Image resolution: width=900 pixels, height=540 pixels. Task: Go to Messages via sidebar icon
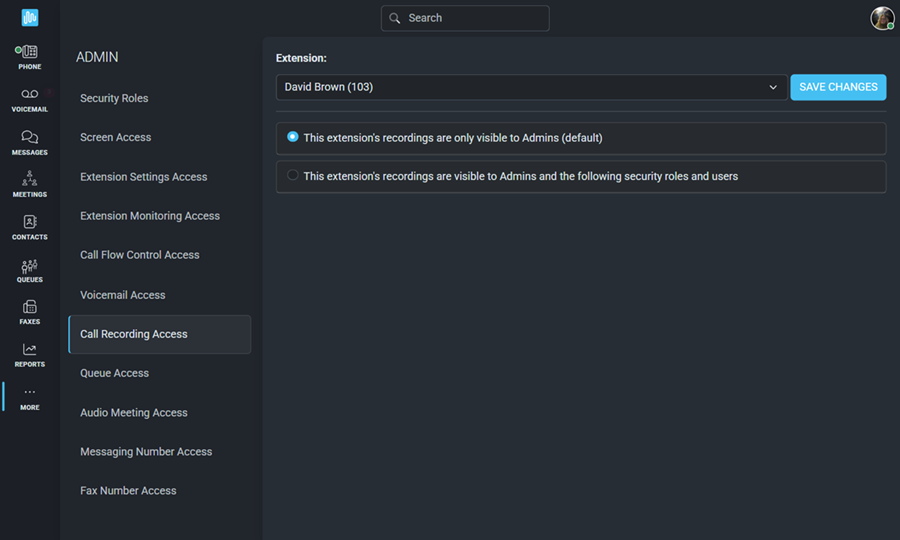click(30, 137)
